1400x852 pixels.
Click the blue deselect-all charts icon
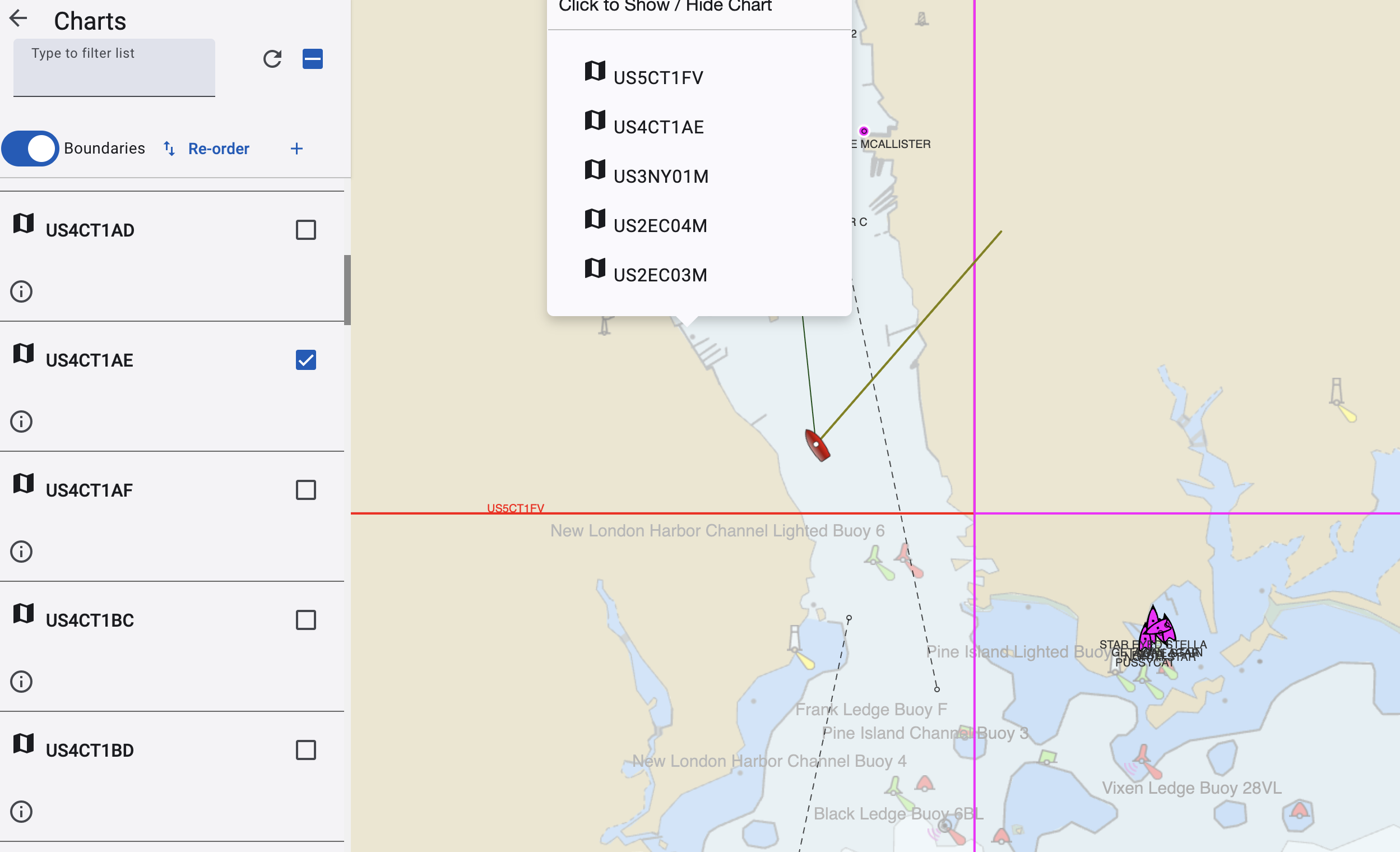pos(313,59)
